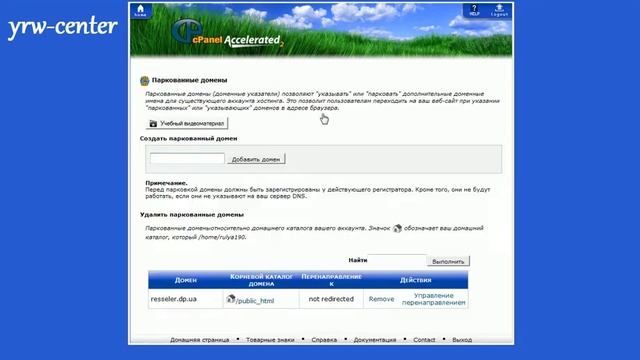Click the Корневой каталог домена column header
This screenshot has width=640, height=360.
coord(261,280)
